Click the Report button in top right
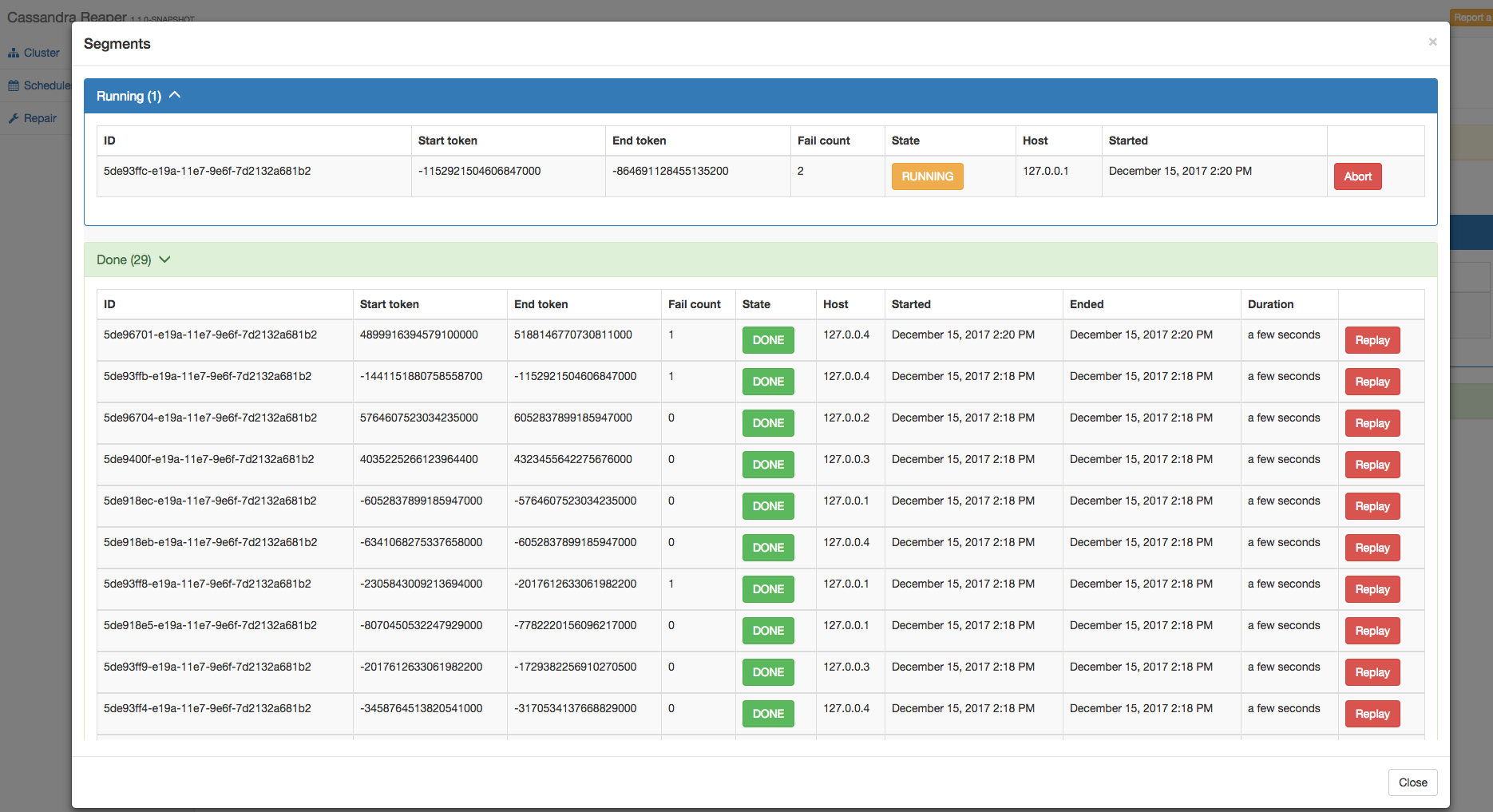Viewport: 1493px width, 812px height. [x=1471, y=18]
